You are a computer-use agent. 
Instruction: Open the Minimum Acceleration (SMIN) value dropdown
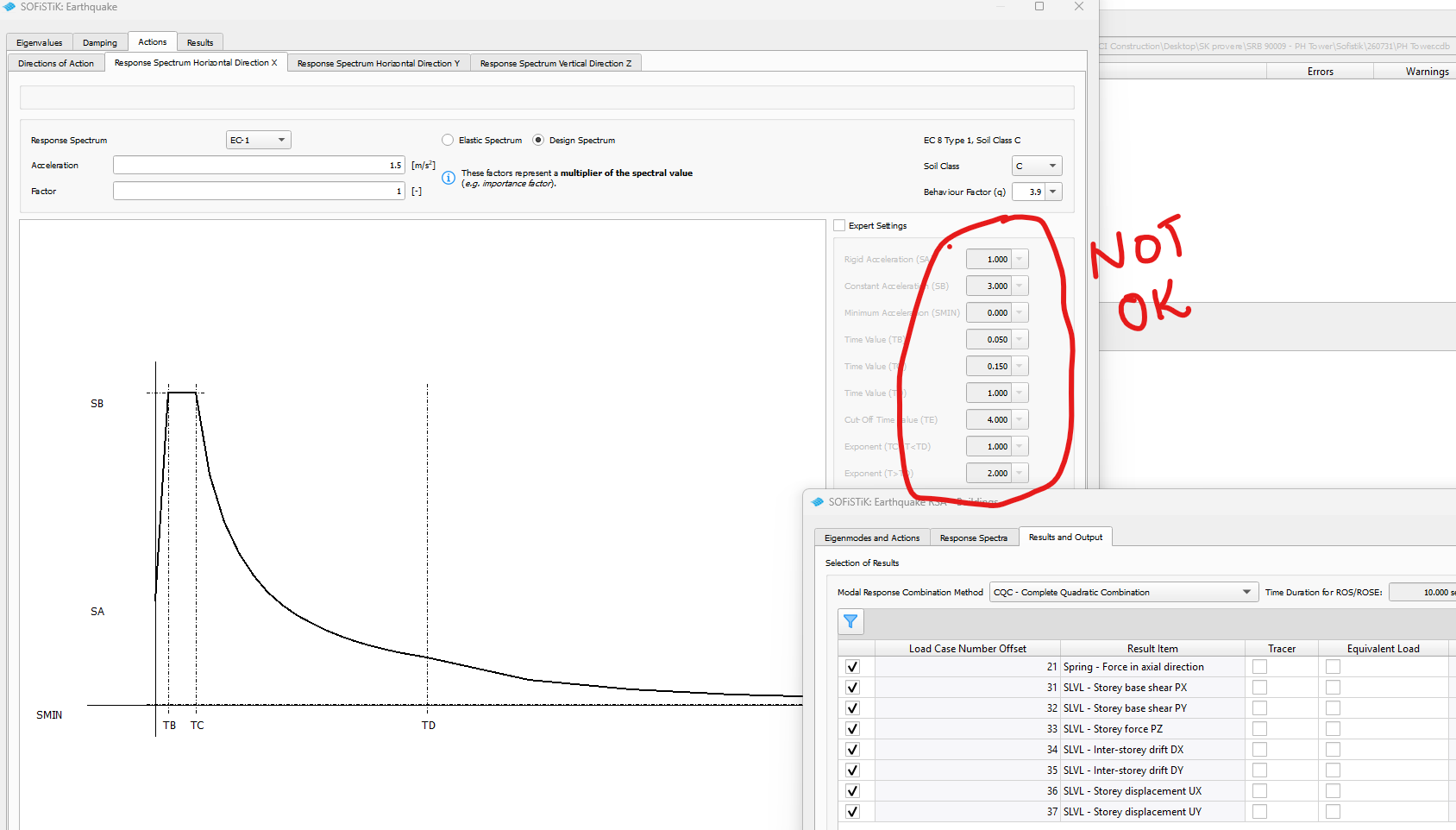1020,312
